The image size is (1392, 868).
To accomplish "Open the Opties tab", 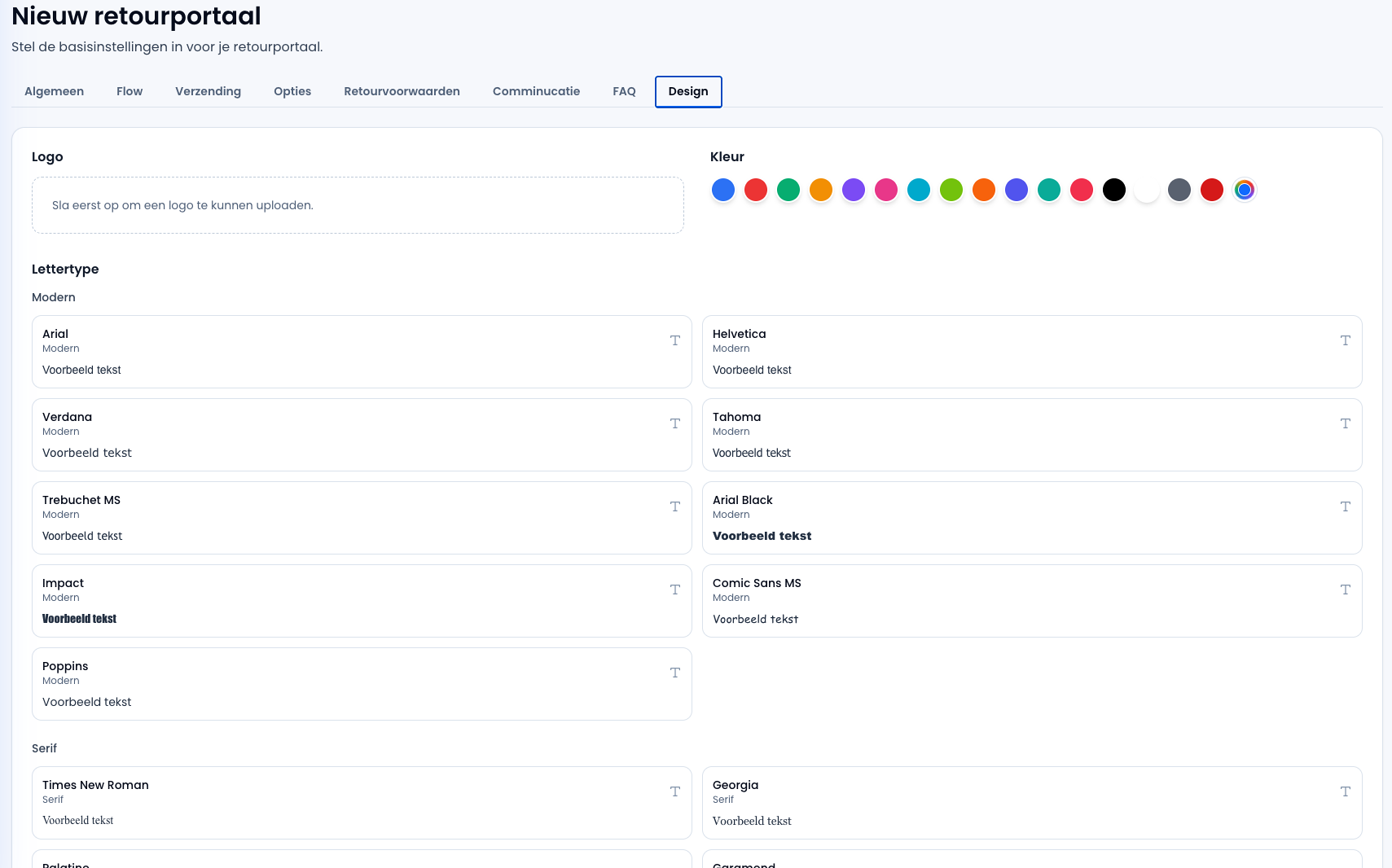I will tap(292, 91).
